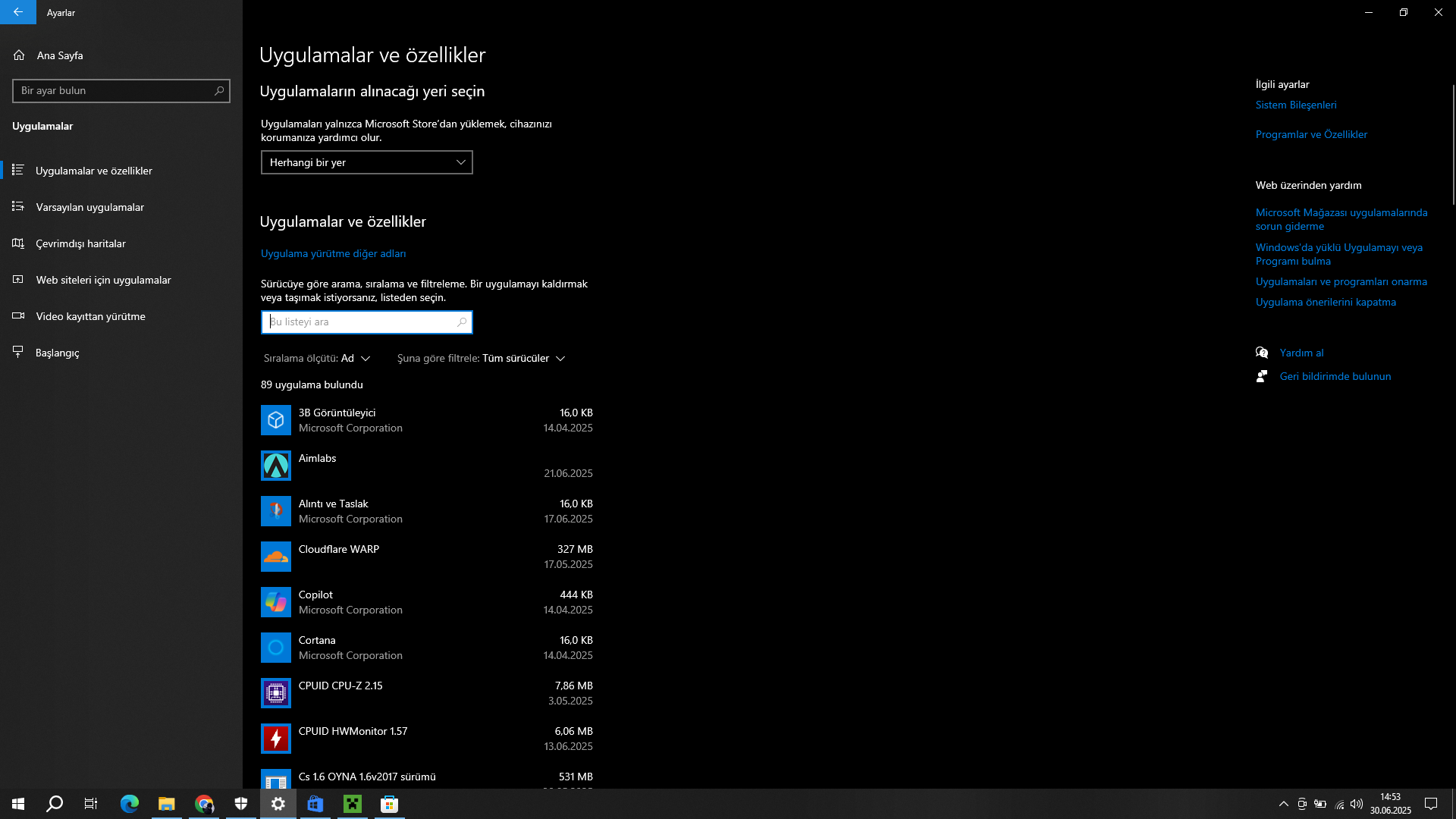Open the "Programlar ve Özellikler" link
Viewport: 1456px width, 819px height.
pyautogui.click(x=1311, y=134)
